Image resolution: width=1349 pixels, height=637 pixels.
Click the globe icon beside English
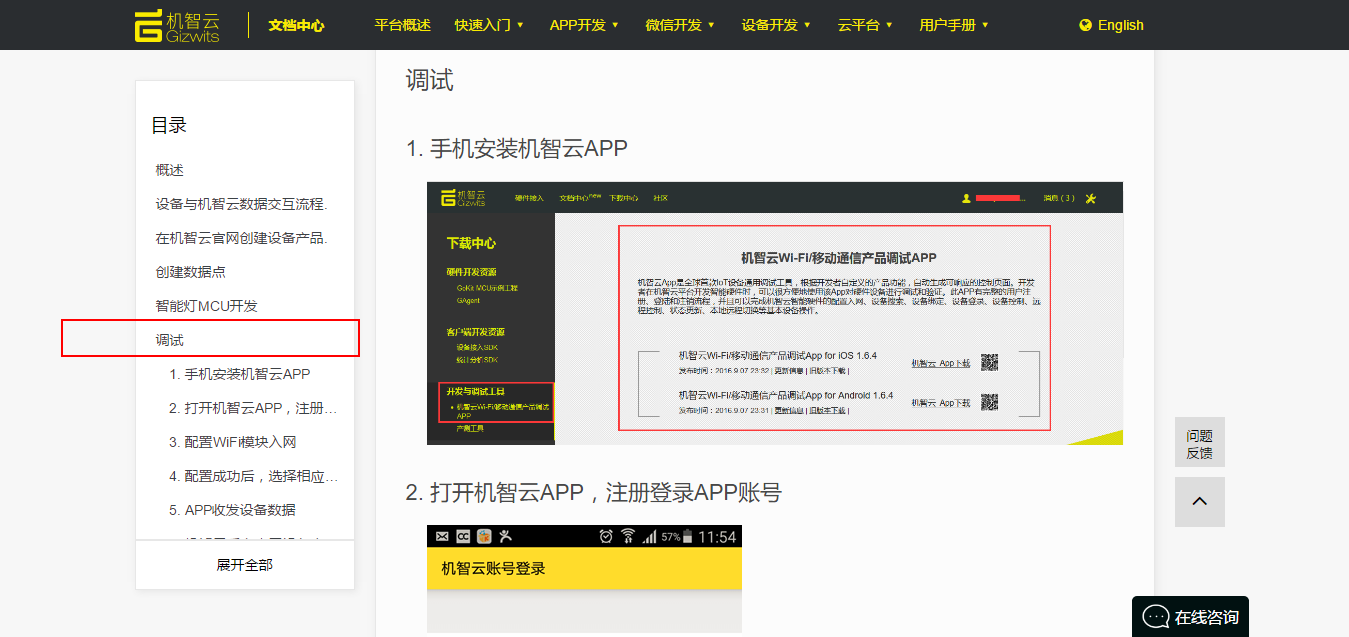pos(1085,25)
